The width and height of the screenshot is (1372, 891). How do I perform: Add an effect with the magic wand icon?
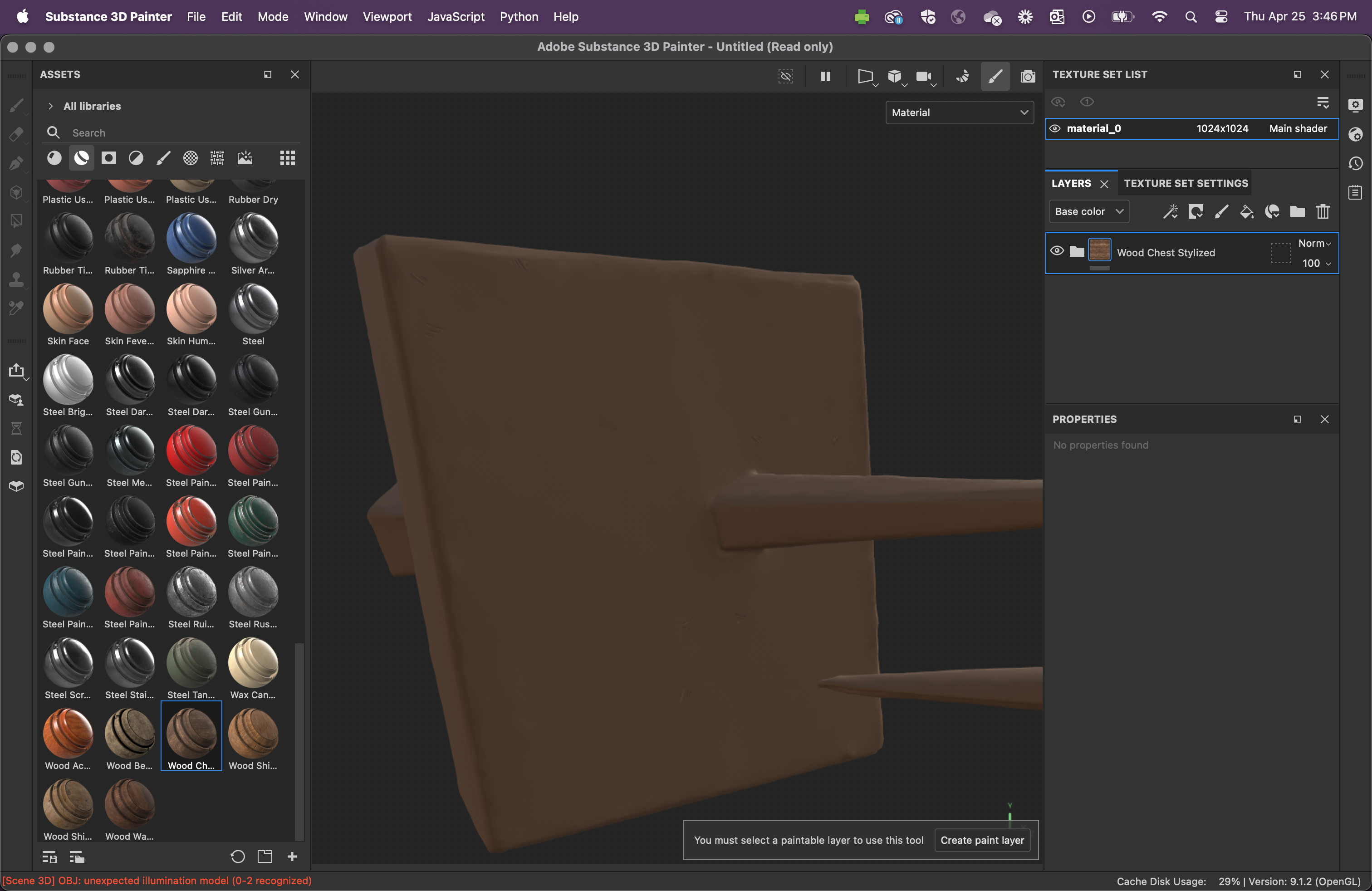(1171, 212)
